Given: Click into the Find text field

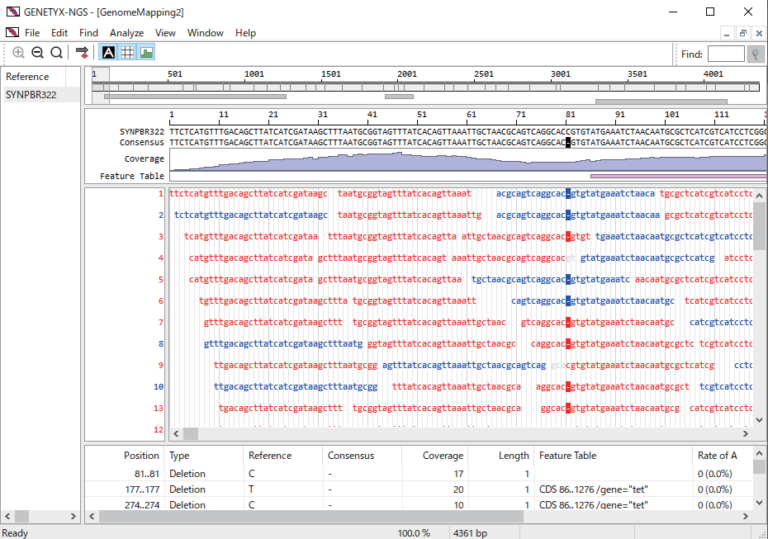Looking at the screenshot, I should (726, 54).
